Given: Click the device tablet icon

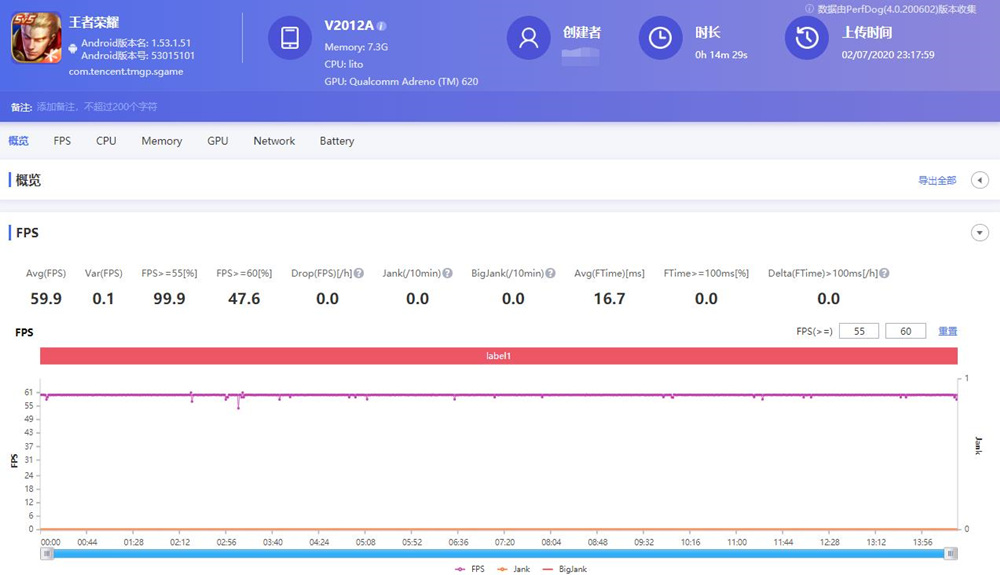Looking at the screenshot, I should [290, 38].
